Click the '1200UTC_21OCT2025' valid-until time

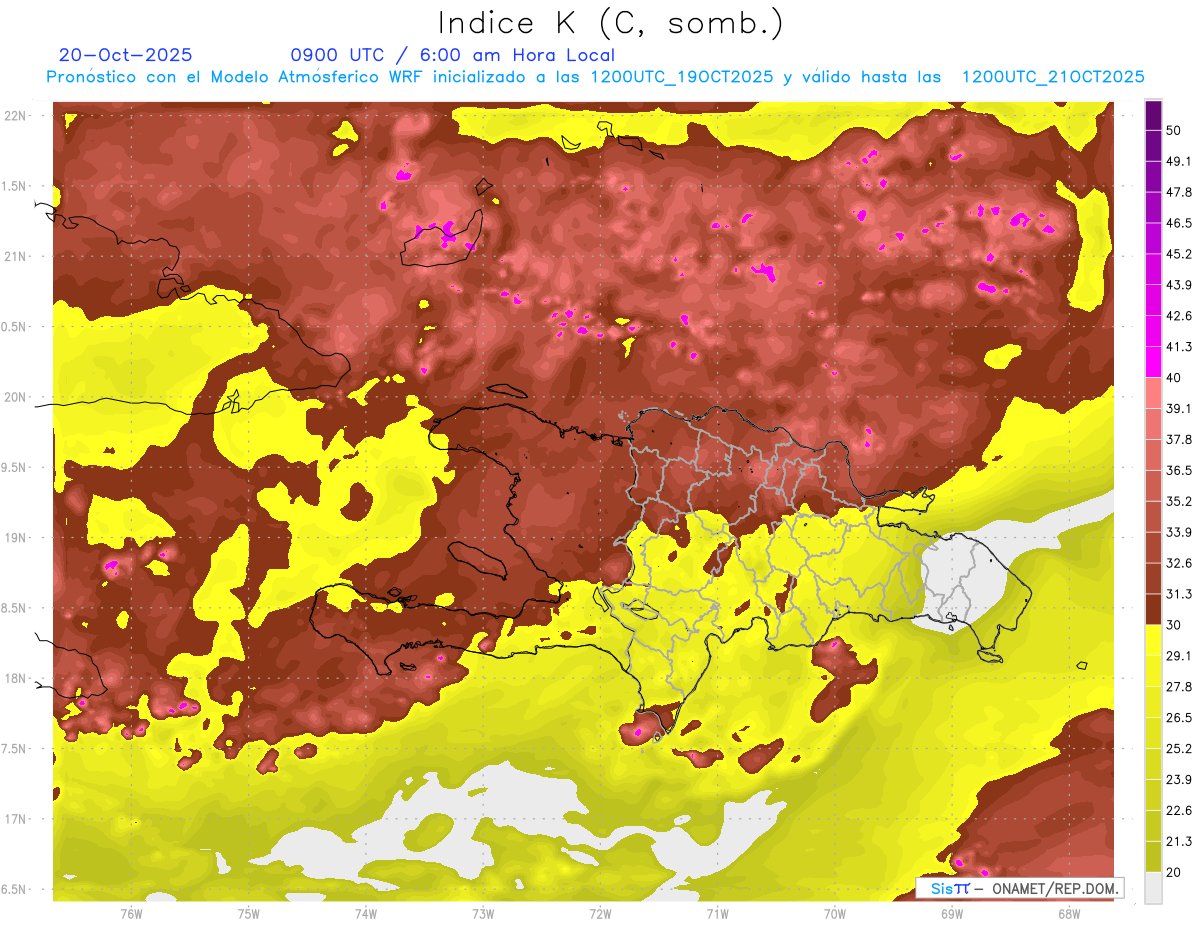1053,77
